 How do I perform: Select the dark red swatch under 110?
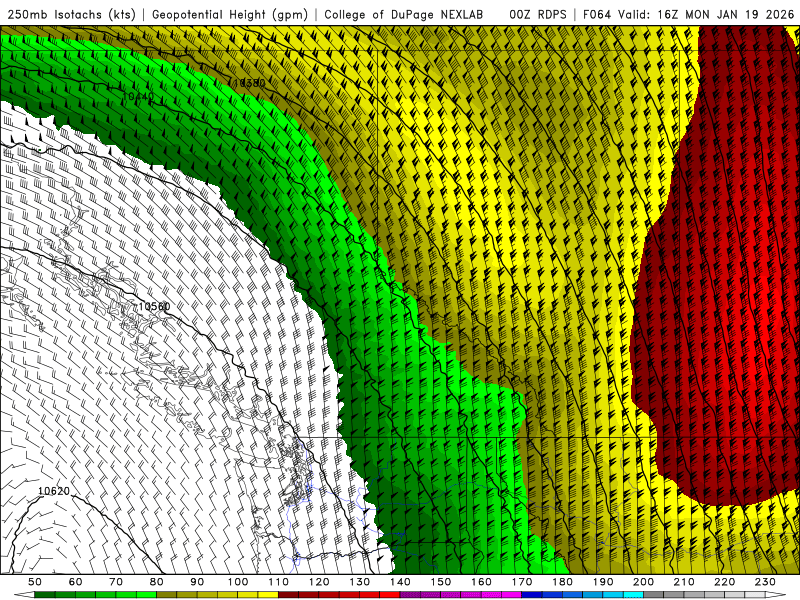[x=289, y=595]
